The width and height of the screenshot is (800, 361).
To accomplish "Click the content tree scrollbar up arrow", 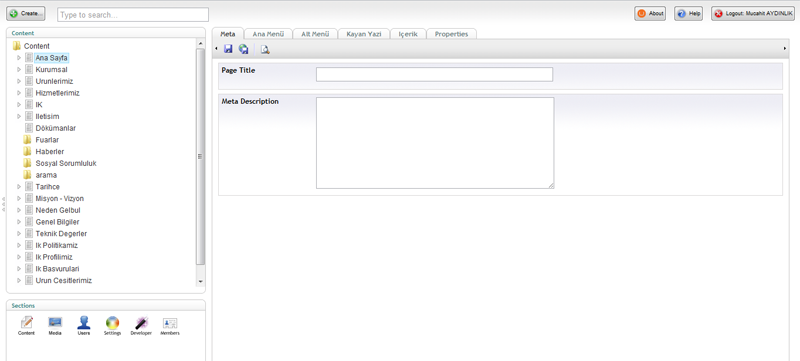I will point(201,44).
